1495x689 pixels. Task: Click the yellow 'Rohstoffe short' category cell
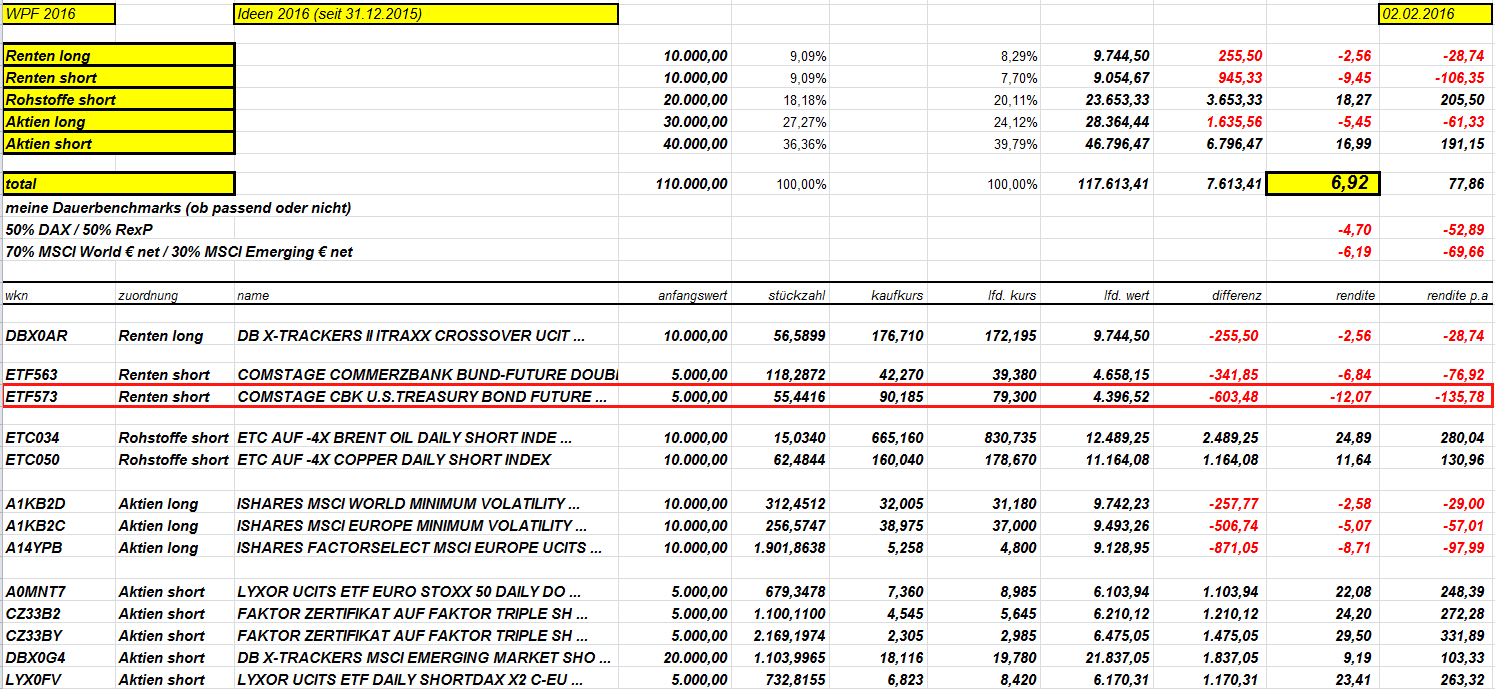pos(118,99)
